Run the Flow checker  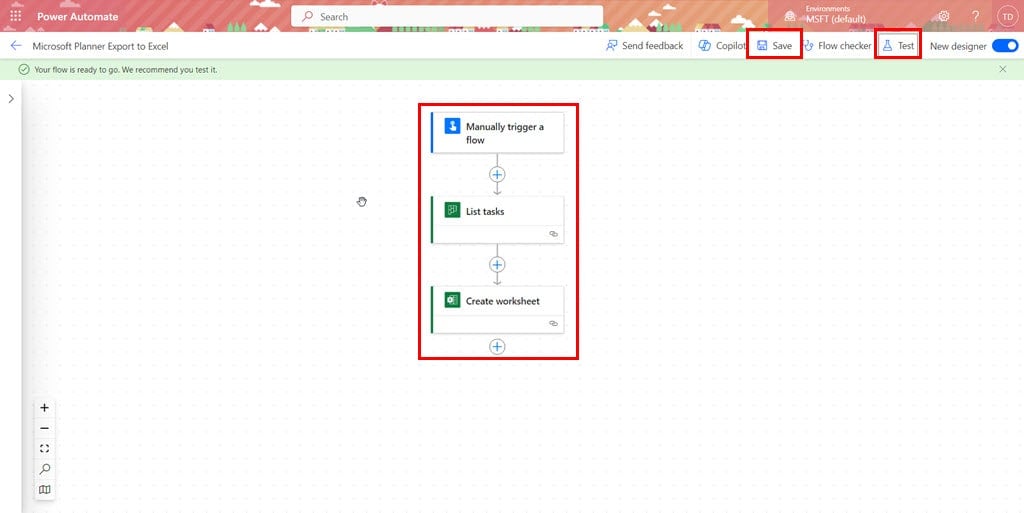click(x=837, y=46)
